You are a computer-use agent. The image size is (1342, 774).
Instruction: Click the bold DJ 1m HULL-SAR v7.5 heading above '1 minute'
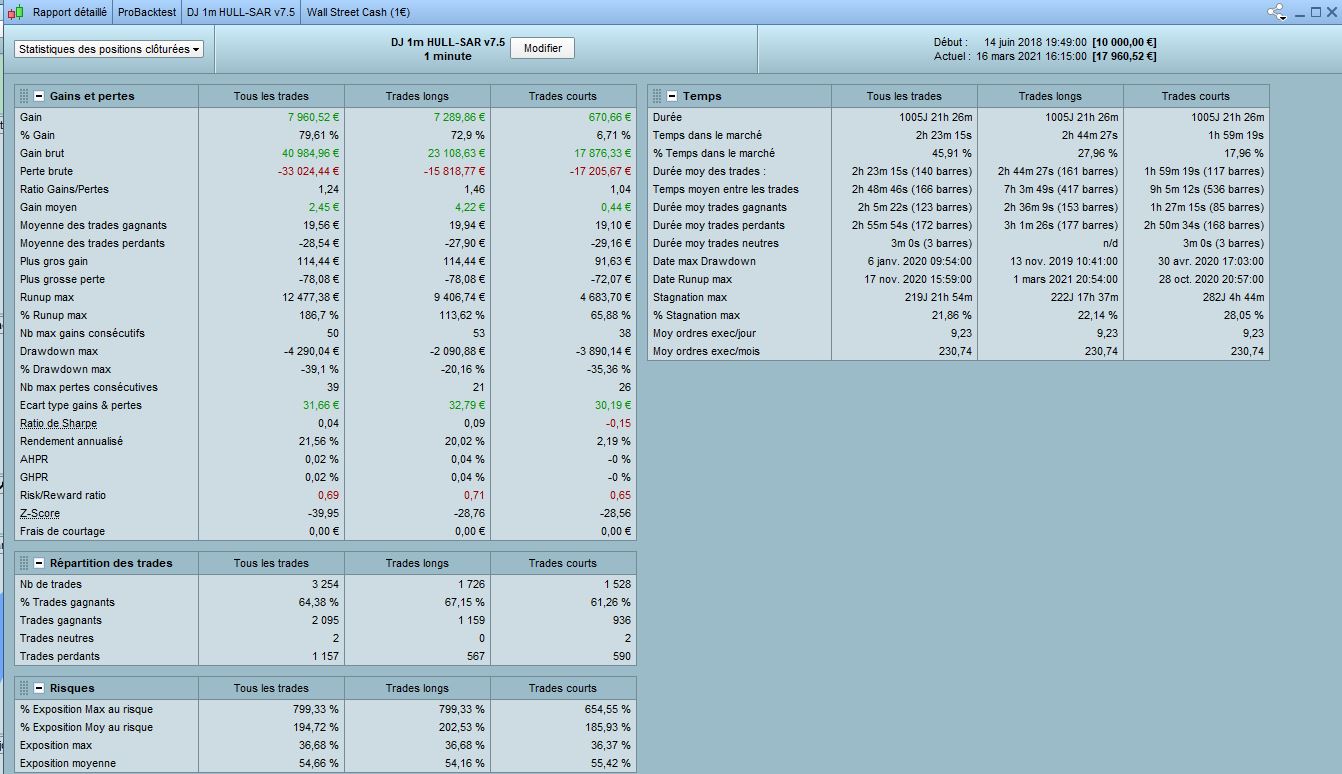tap(448, 42)
